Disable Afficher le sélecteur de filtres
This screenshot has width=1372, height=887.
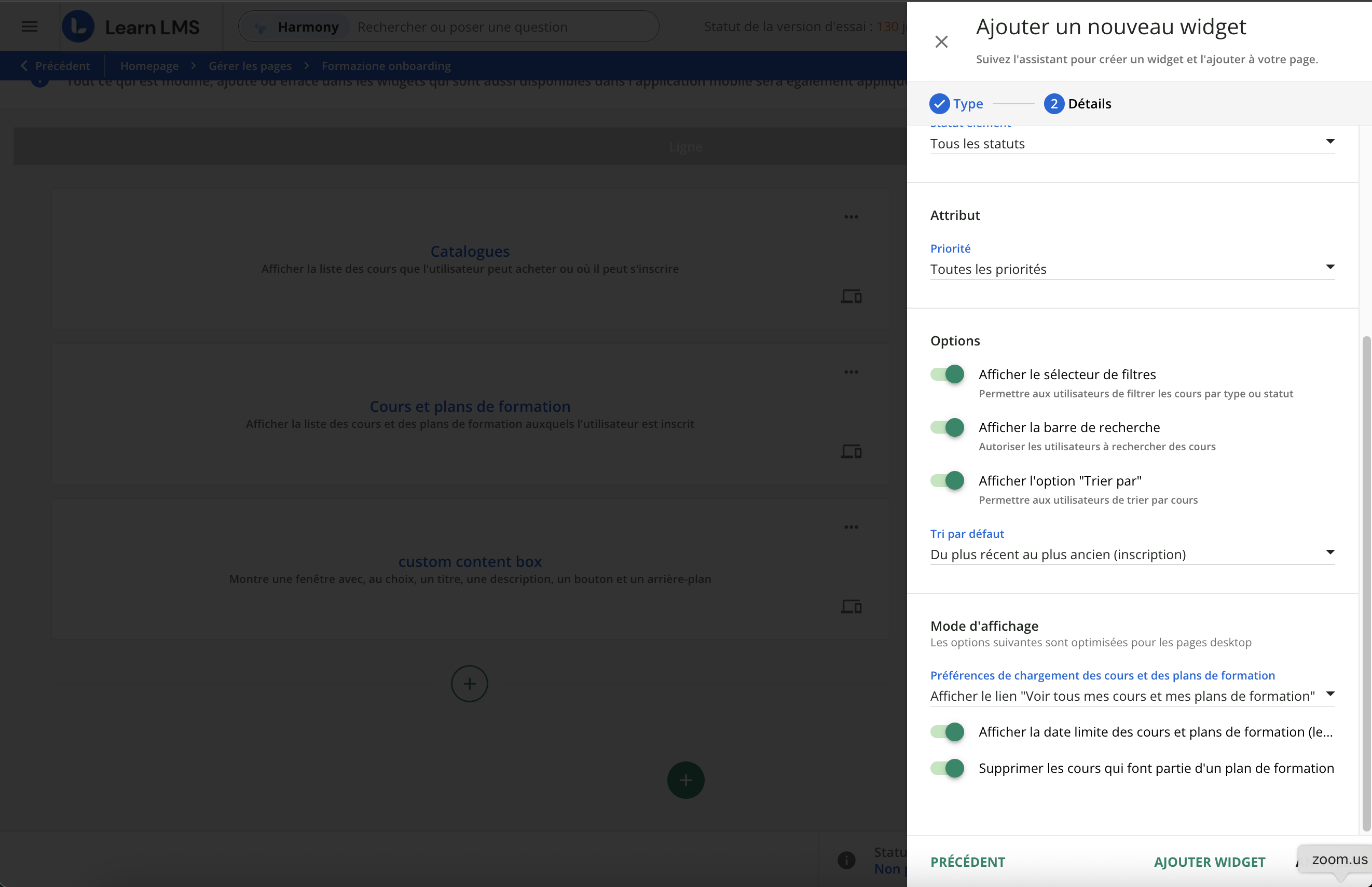click(948, 375)
